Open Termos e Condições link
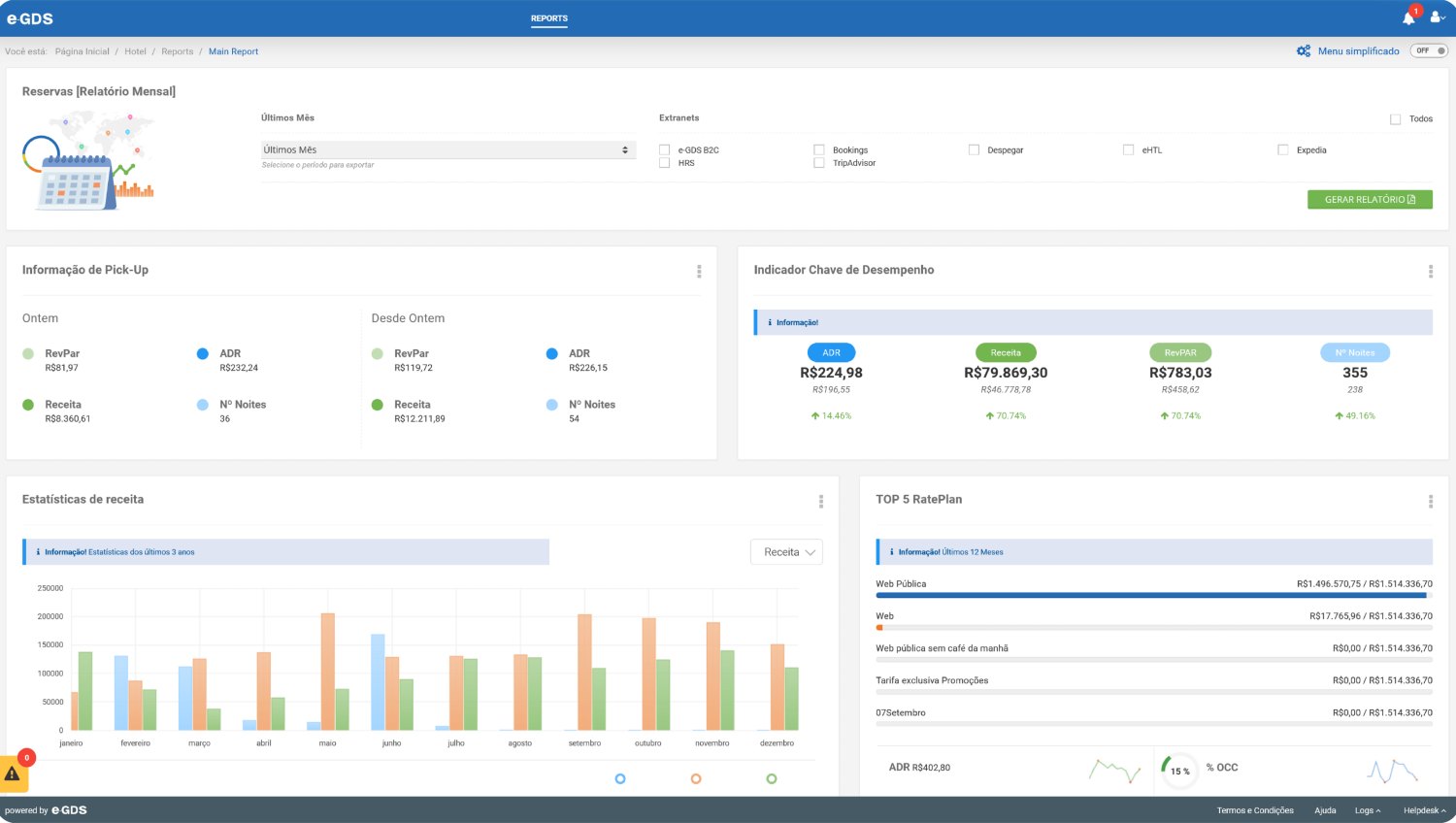The width and height of the screenshot is (1456, 823). (1255, 810)
